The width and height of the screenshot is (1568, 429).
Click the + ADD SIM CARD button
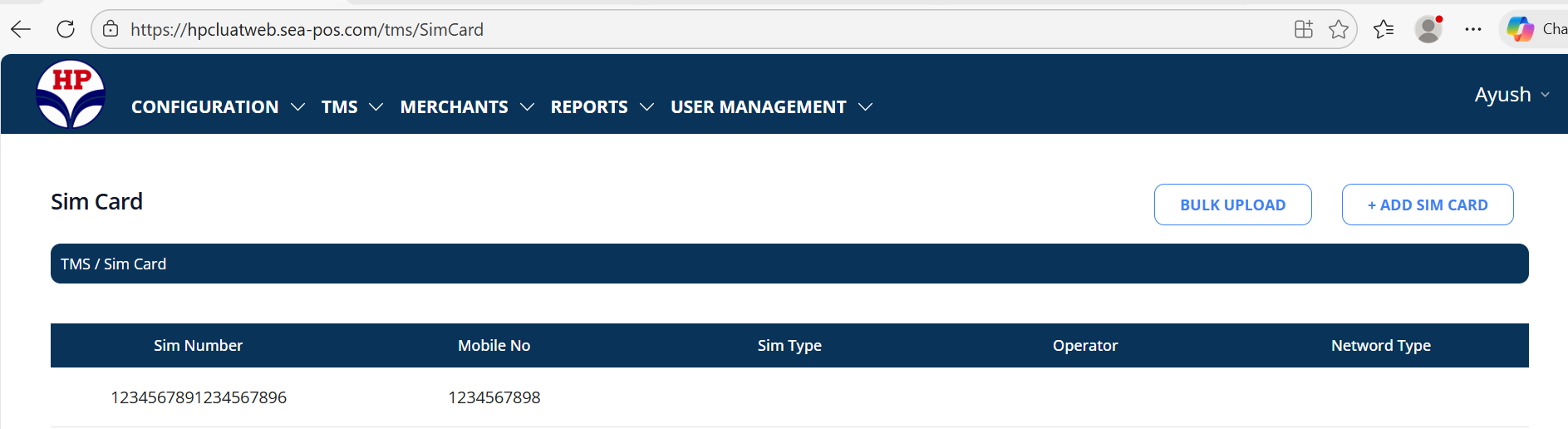point(1427,205)
